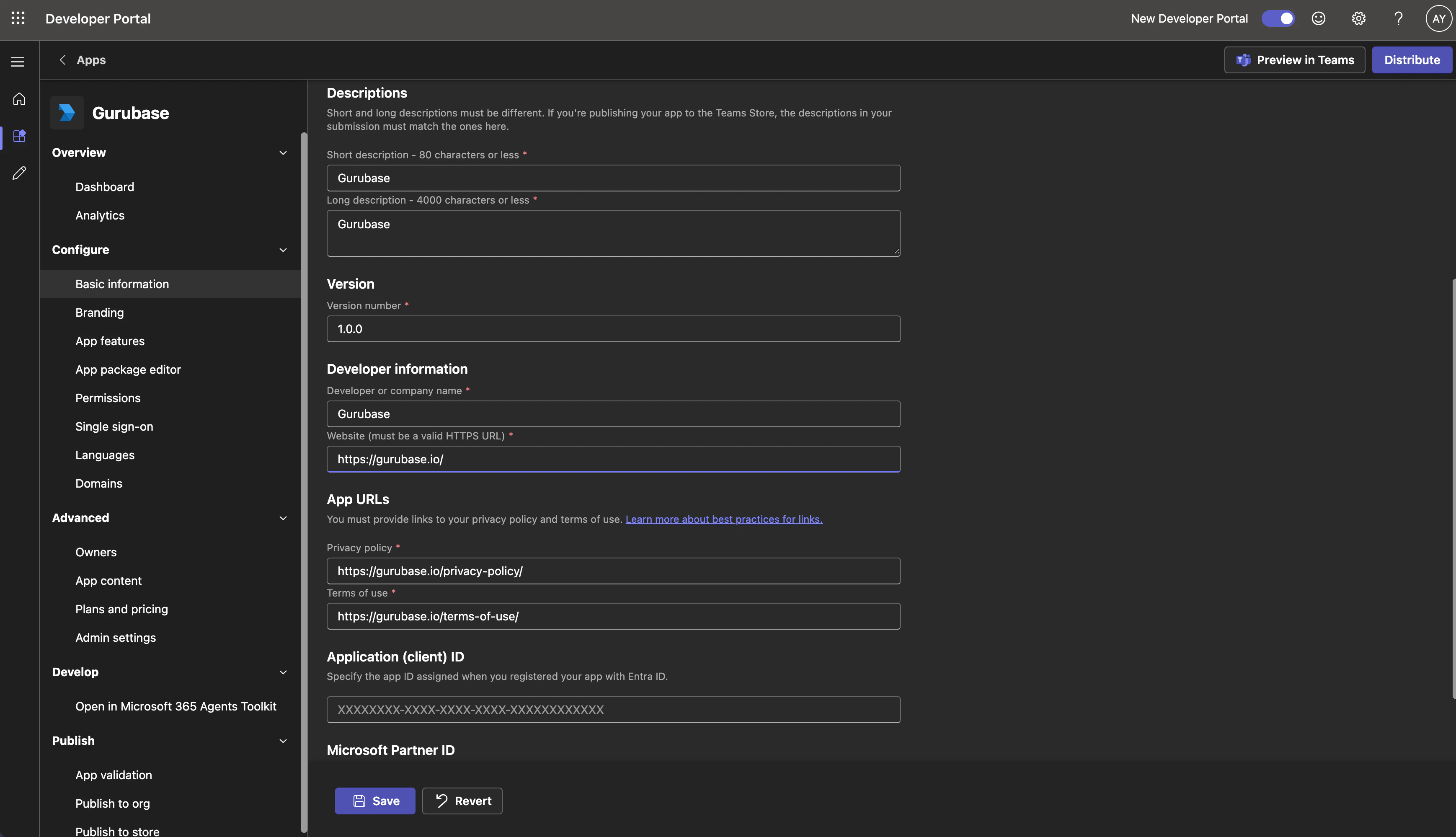Revert the unsaved changes
Viewport: 1456px width, 837px height.
coord(462,801)
